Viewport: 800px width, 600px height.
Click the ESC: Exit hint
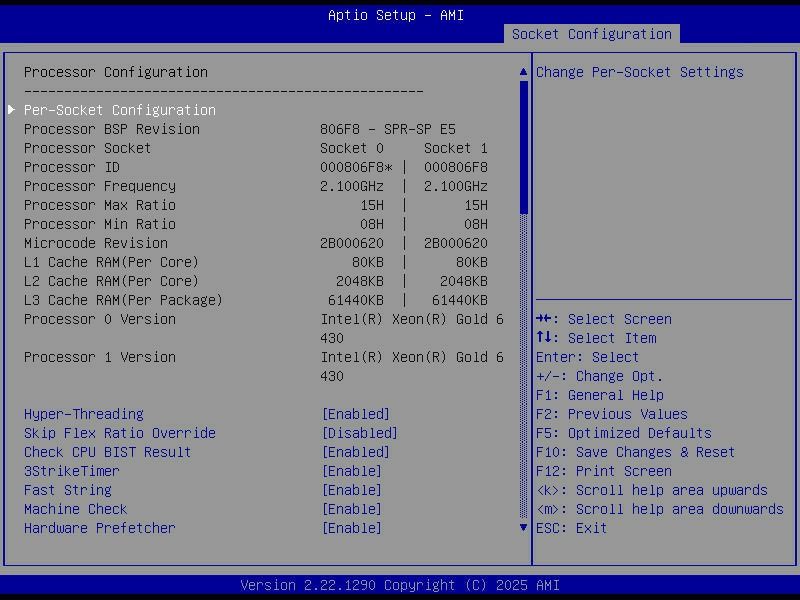tap(572, 528)
